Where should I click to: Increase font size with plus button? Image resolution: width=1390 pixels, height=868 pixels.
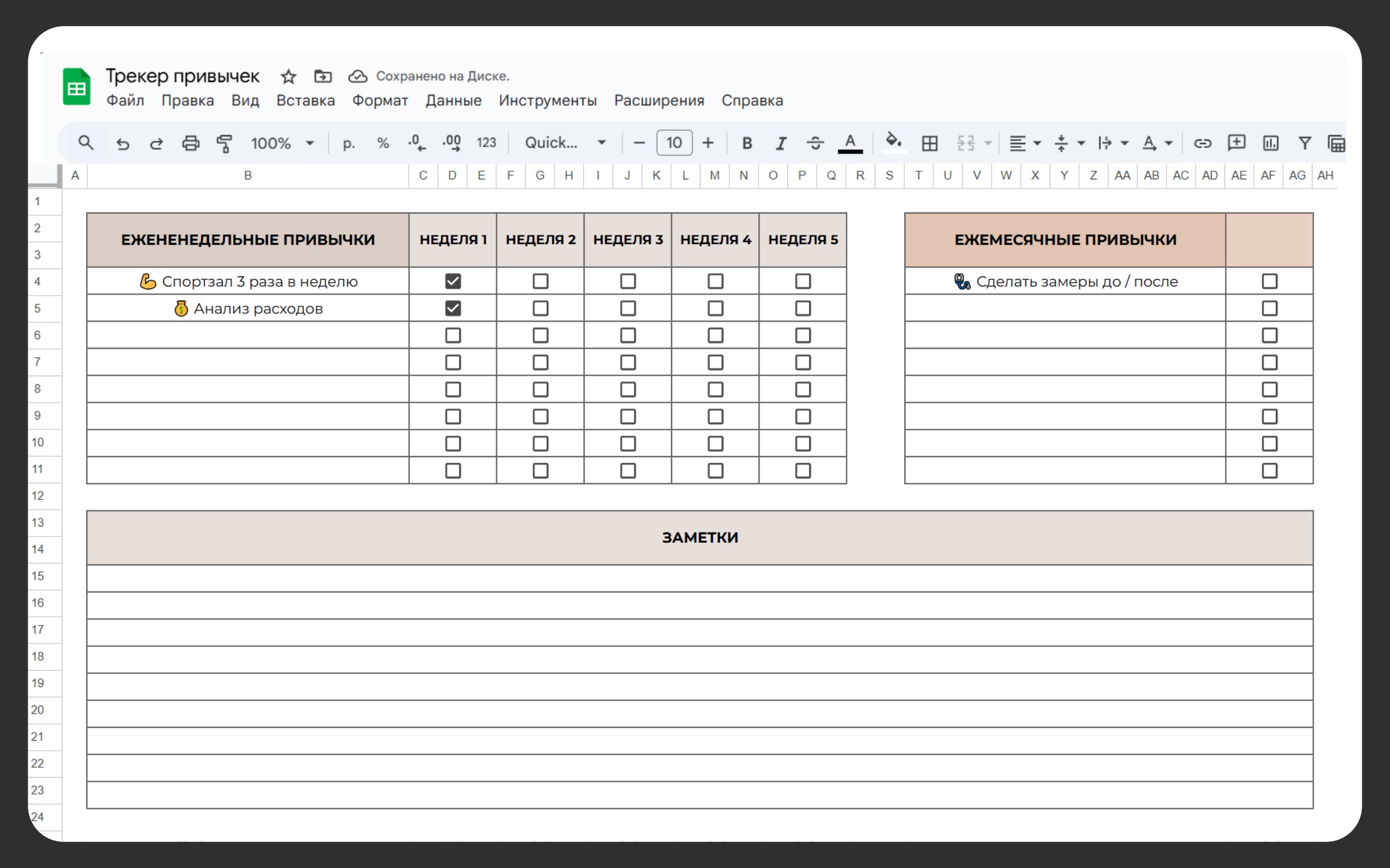click(x=707, y=143)
